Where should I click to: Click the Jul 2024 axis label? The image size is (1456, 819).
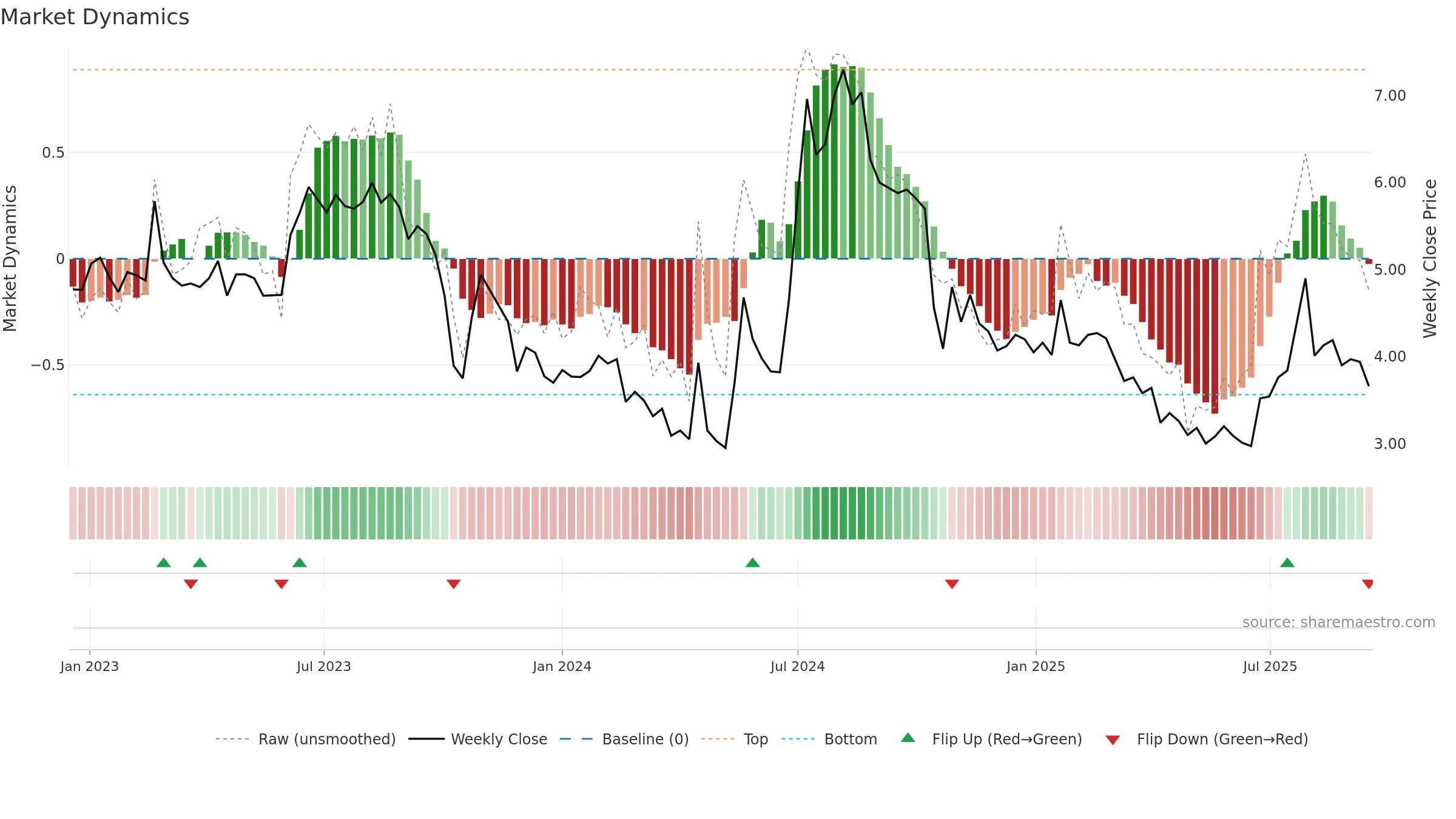point(798,666)
